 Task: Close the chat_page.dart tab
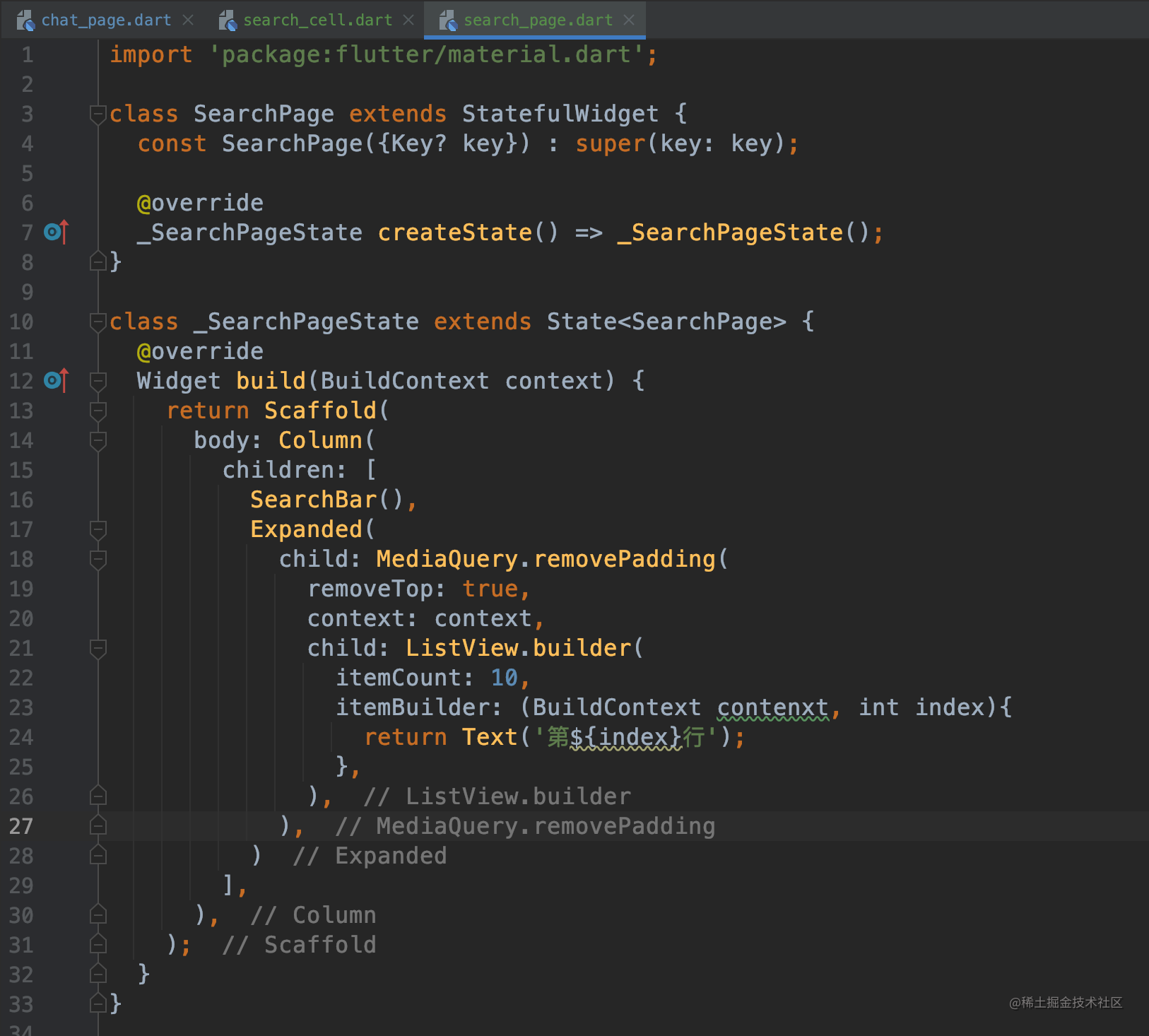[188, 20]
